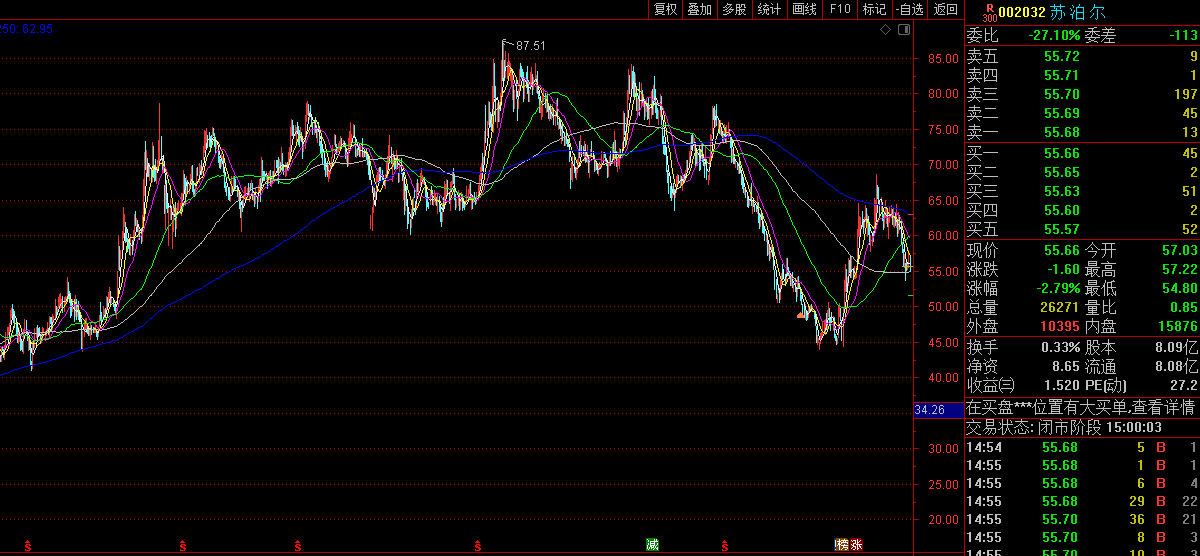Click the 最低 54.80 value
The width and height of the screenshot is (1200, 556).
pyautogui.click(x=1179, y=288)
